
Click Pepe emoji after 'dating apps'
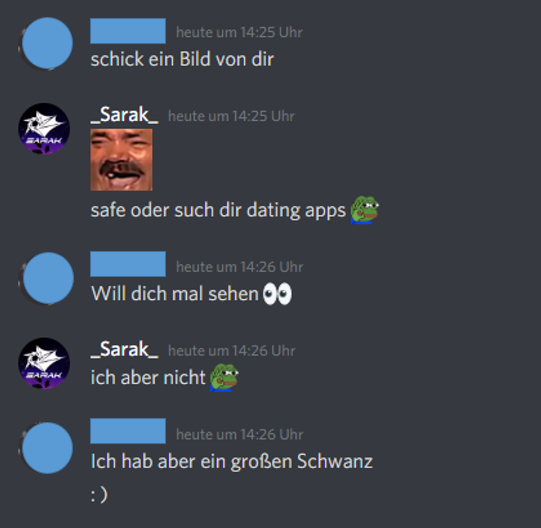pos(364,210)
